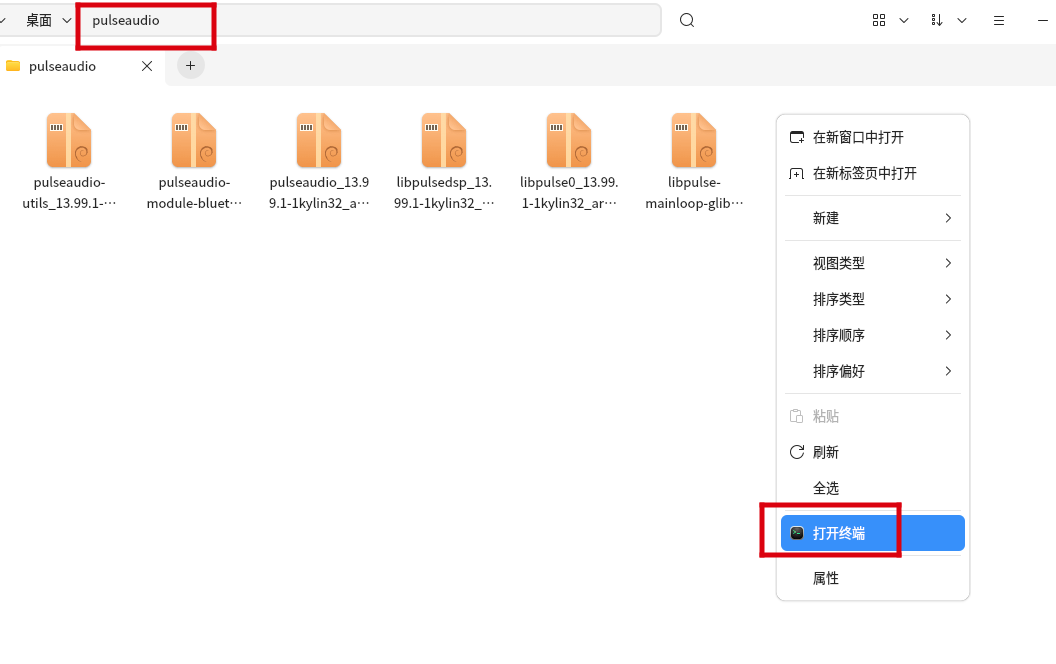Click the grid view layout icon
Screen dimensions: 1056x664
(878, 19)
